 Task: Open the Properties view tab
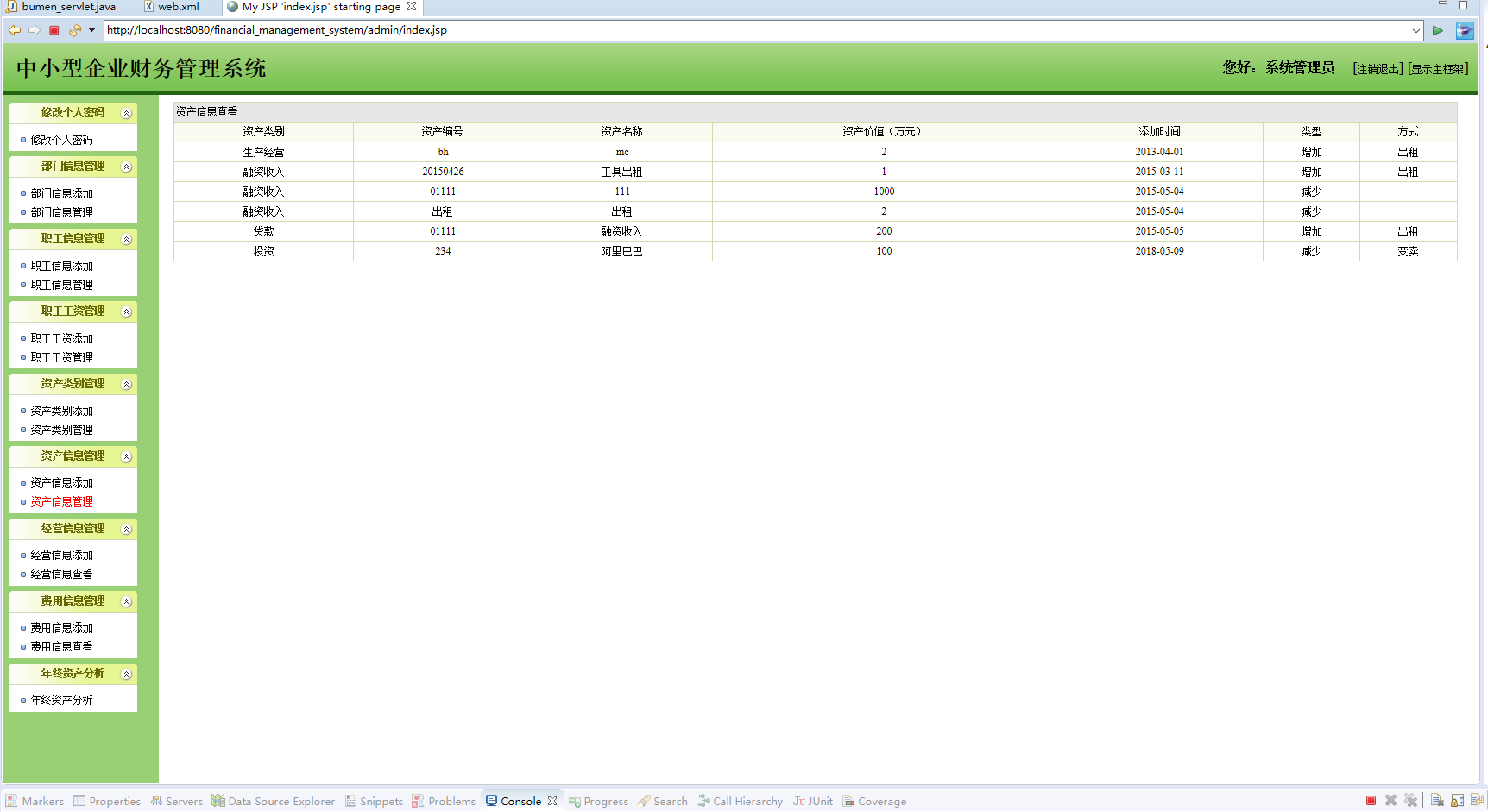(x=108, y=801)
